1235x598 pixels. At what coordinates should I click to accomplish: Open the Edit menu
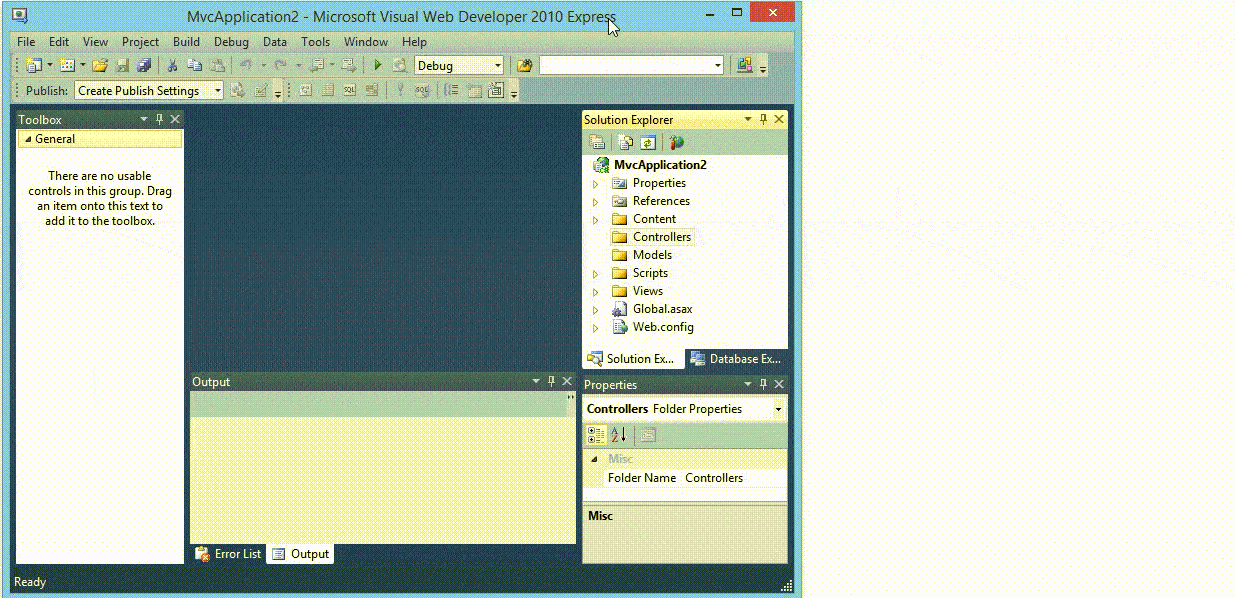pos(59,42)
